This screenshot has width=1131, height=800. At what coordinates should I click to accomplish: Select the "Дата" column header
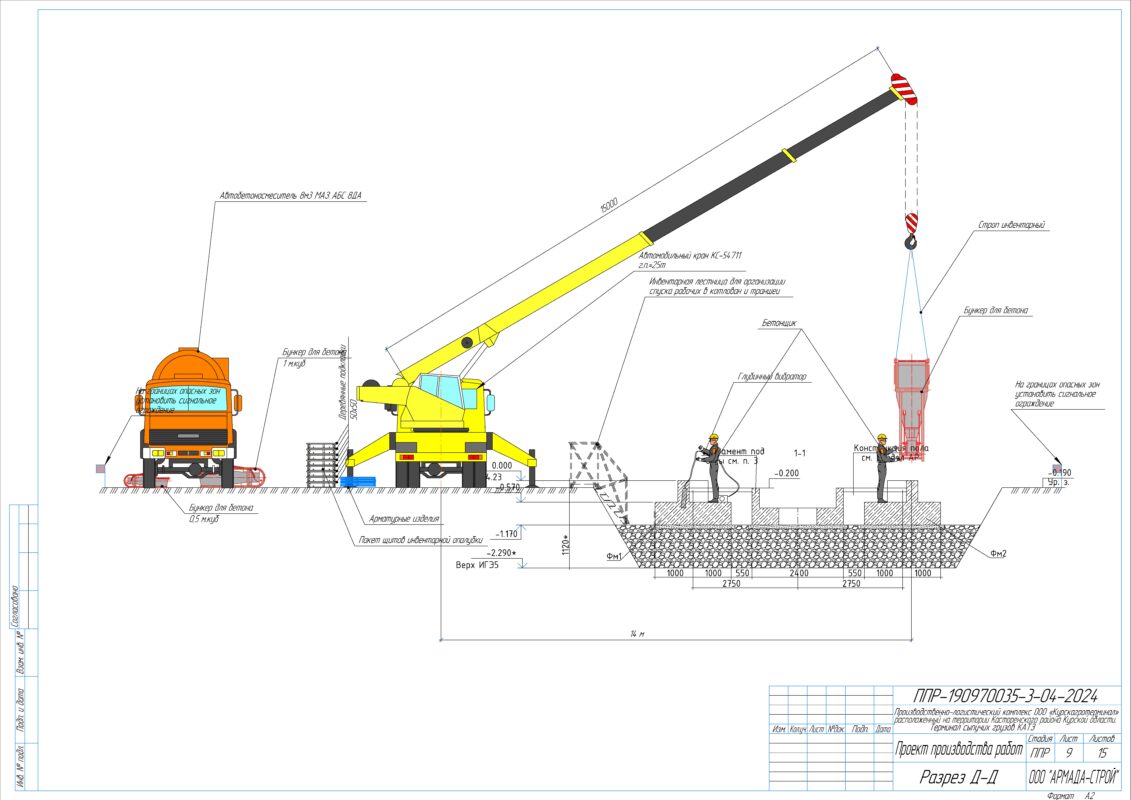[x=884, y=729]
